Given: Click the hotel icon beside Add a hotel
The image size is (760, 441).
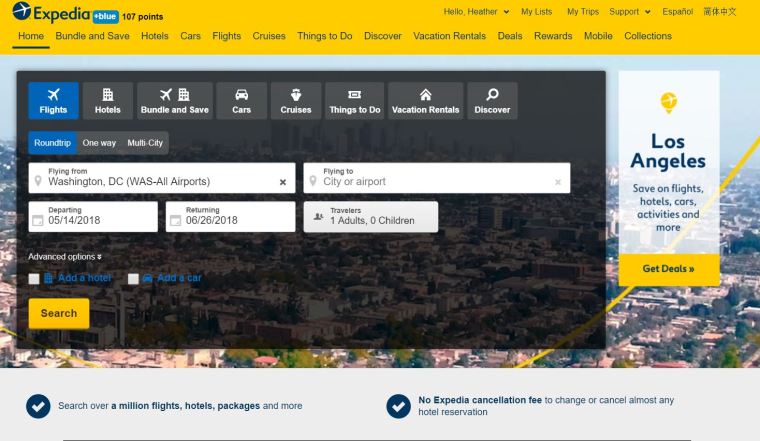Looking at the screenshot, I should 48,278.
